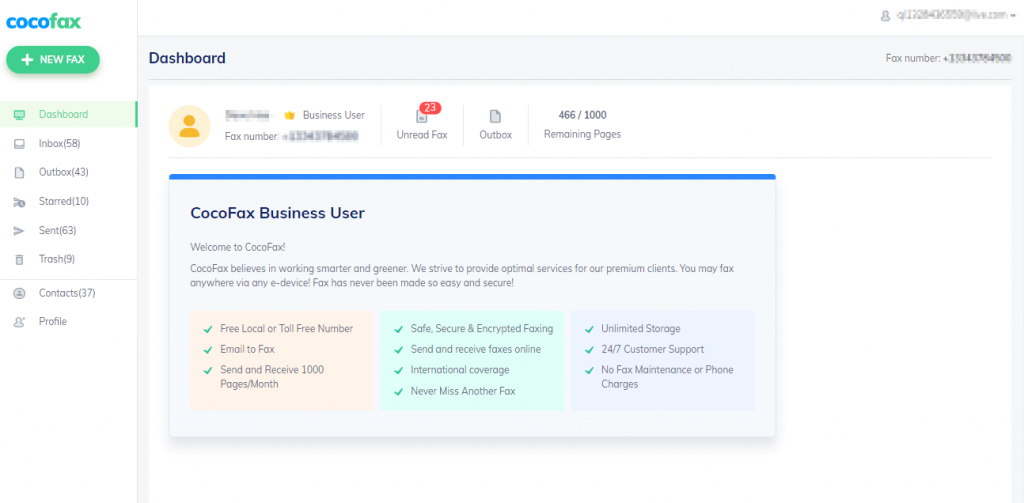
Task: Click the Outbox label under dashboard icon
Action: click(x=496, y=135)
